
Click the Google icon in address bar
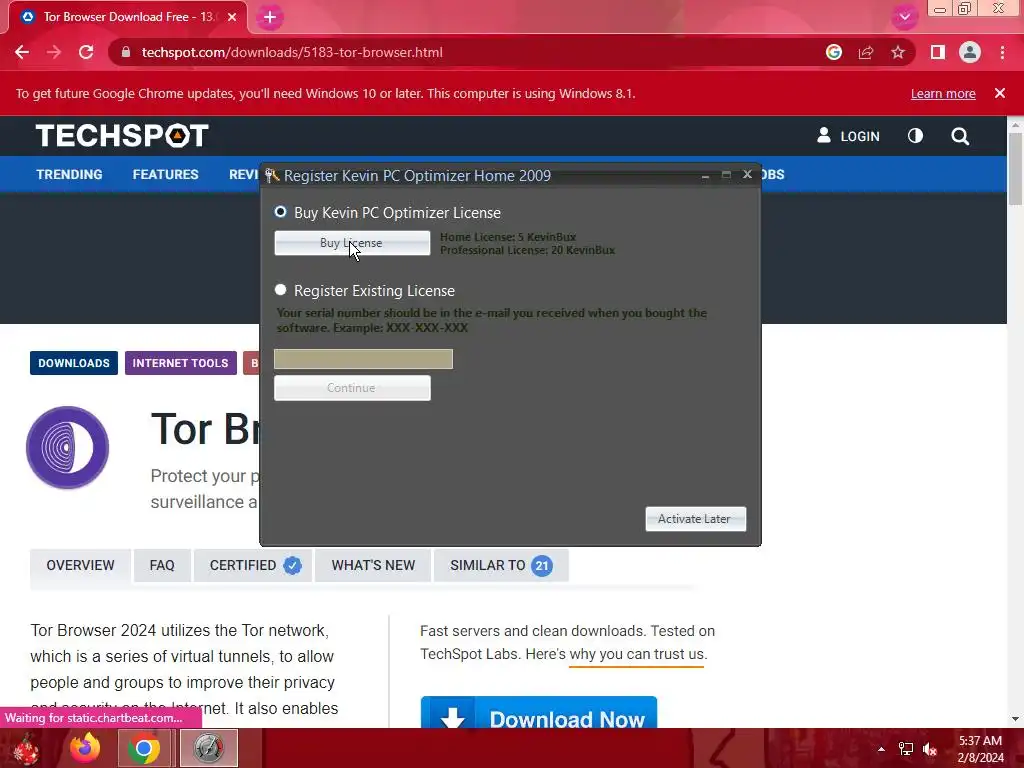[x=834, y=52]
